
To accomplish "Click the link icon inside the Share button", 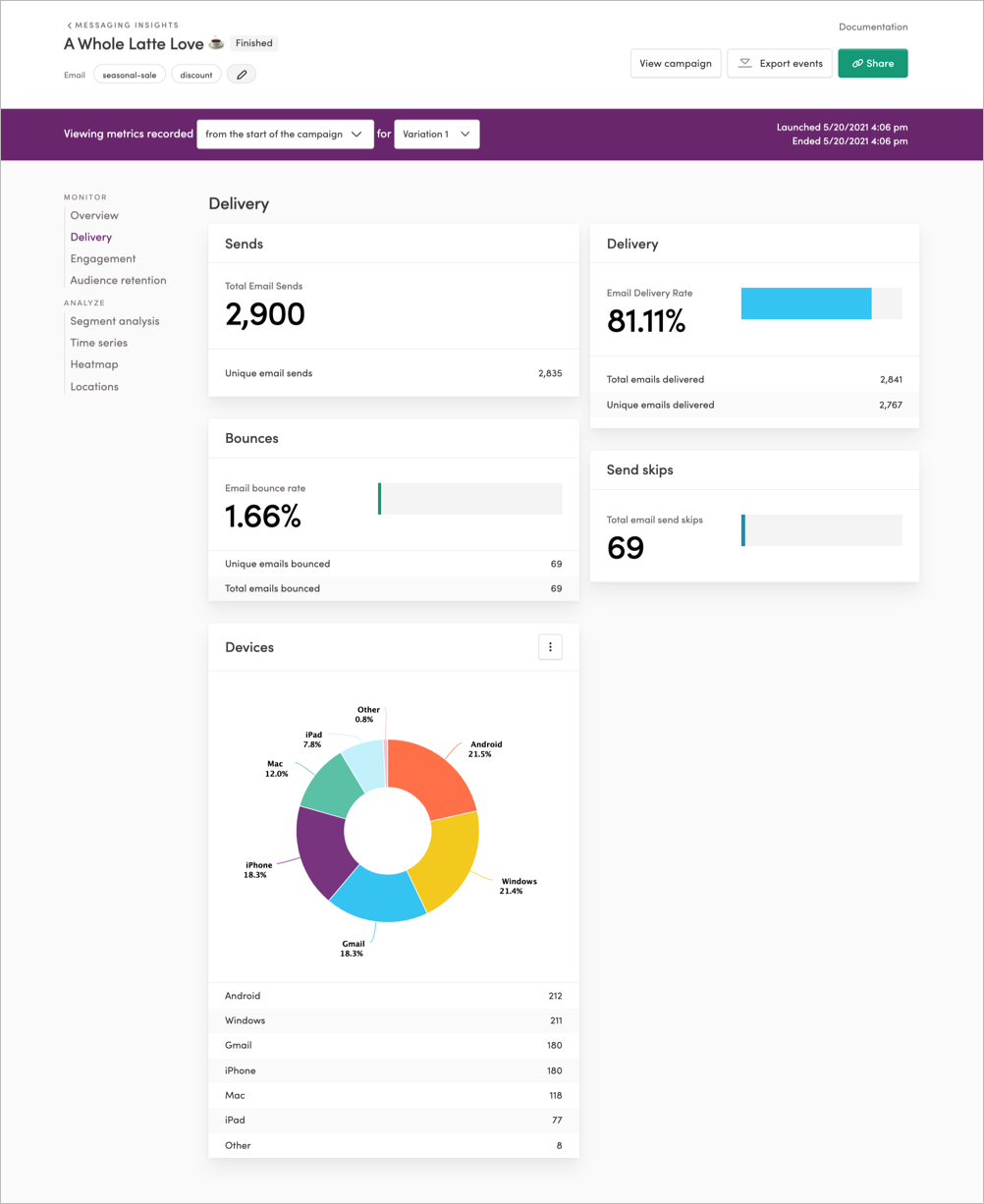I will pos(855,63).
